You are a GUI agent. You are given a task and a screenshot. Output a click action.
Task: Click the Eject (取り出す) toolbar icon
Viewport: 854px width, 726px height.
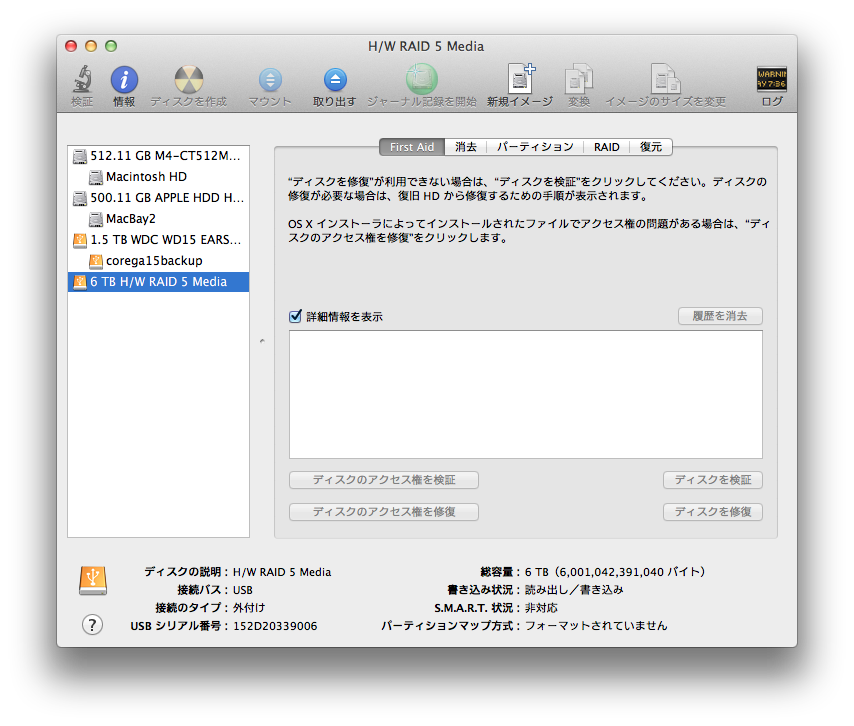(x=335, y=80)
